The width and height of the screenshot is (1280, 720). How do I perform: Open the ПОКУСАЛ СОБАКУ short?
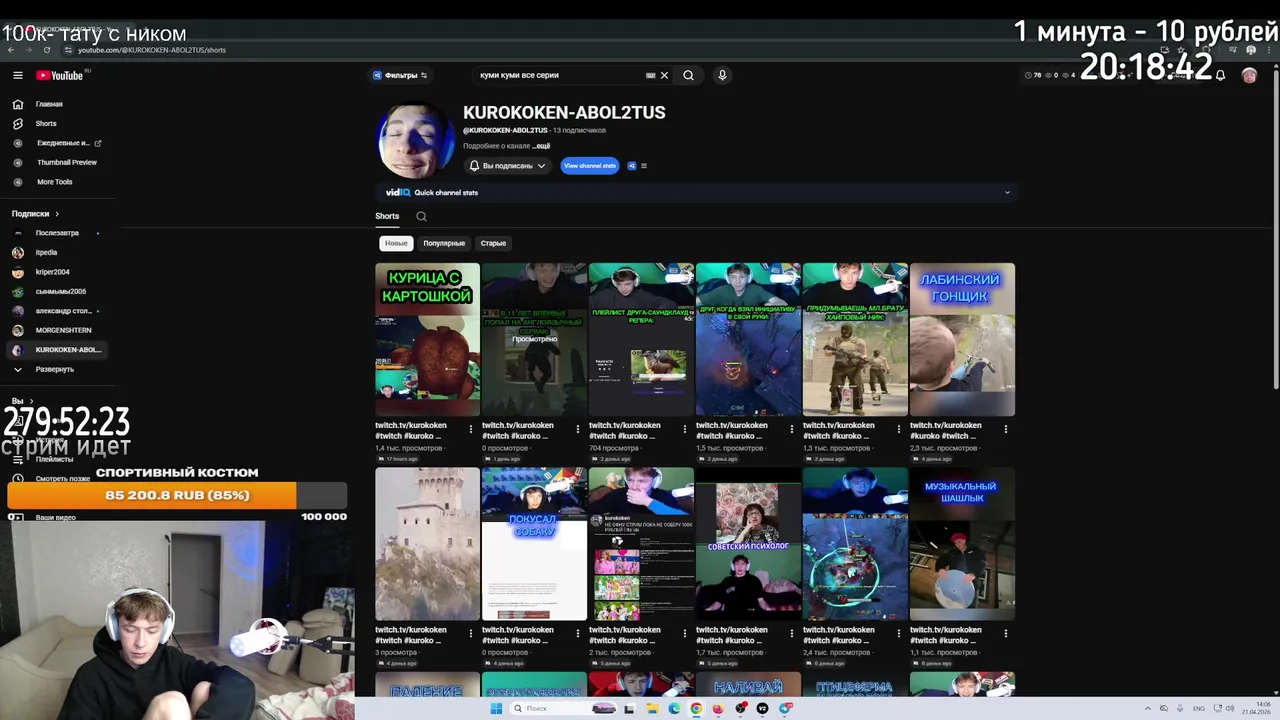(534, 544)
